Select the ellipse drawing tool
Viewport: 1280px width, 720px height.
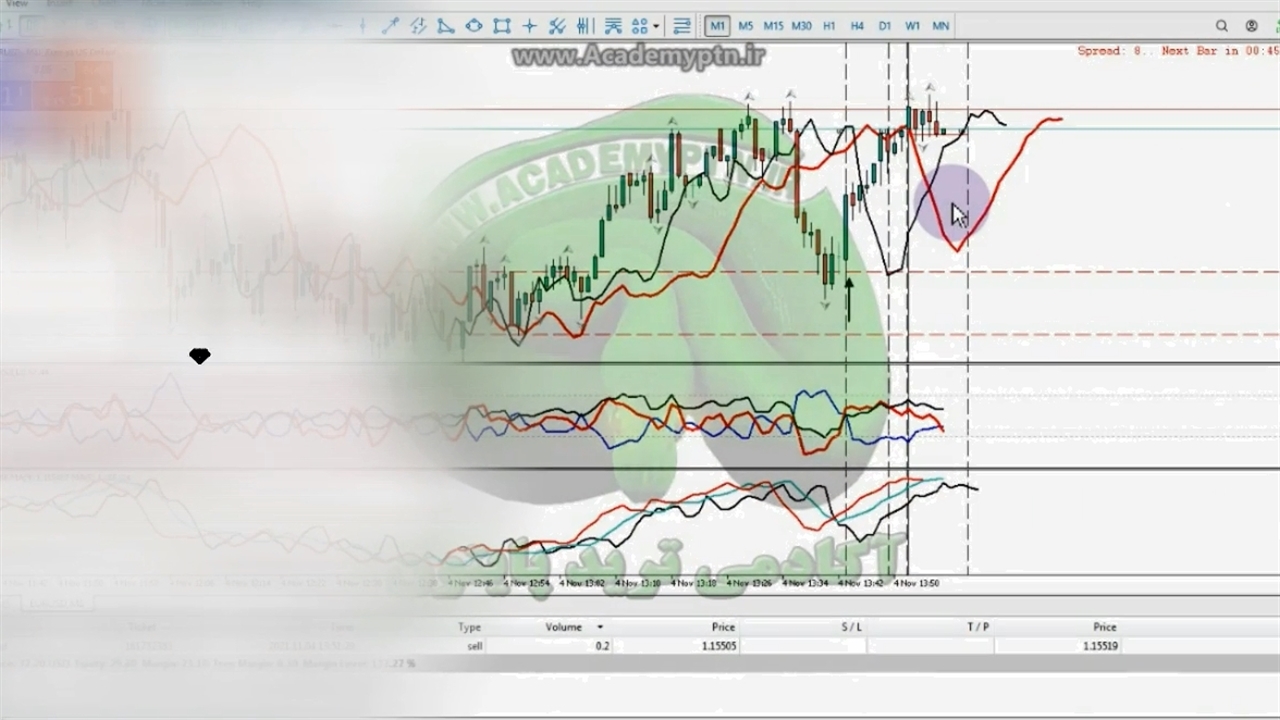pyautogui.click(x=474, y=26)
